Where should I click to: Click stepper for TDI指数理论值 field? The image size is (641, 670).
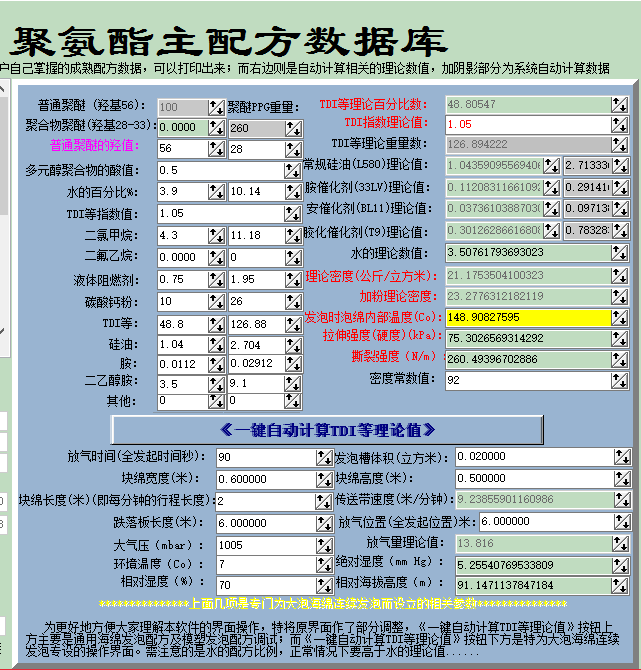pos(619,124)
